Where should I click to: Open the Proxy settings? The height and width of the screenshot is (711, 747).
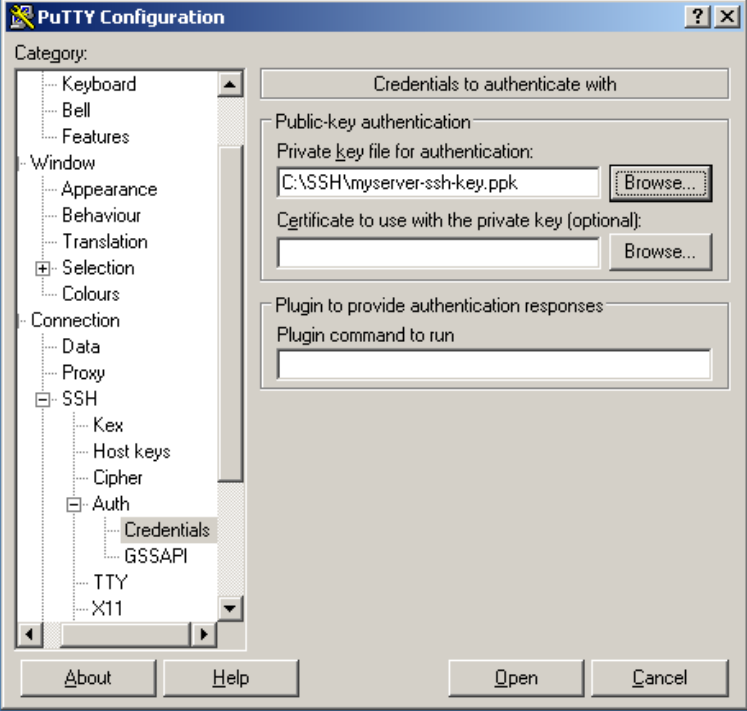[x=83, y=373]
